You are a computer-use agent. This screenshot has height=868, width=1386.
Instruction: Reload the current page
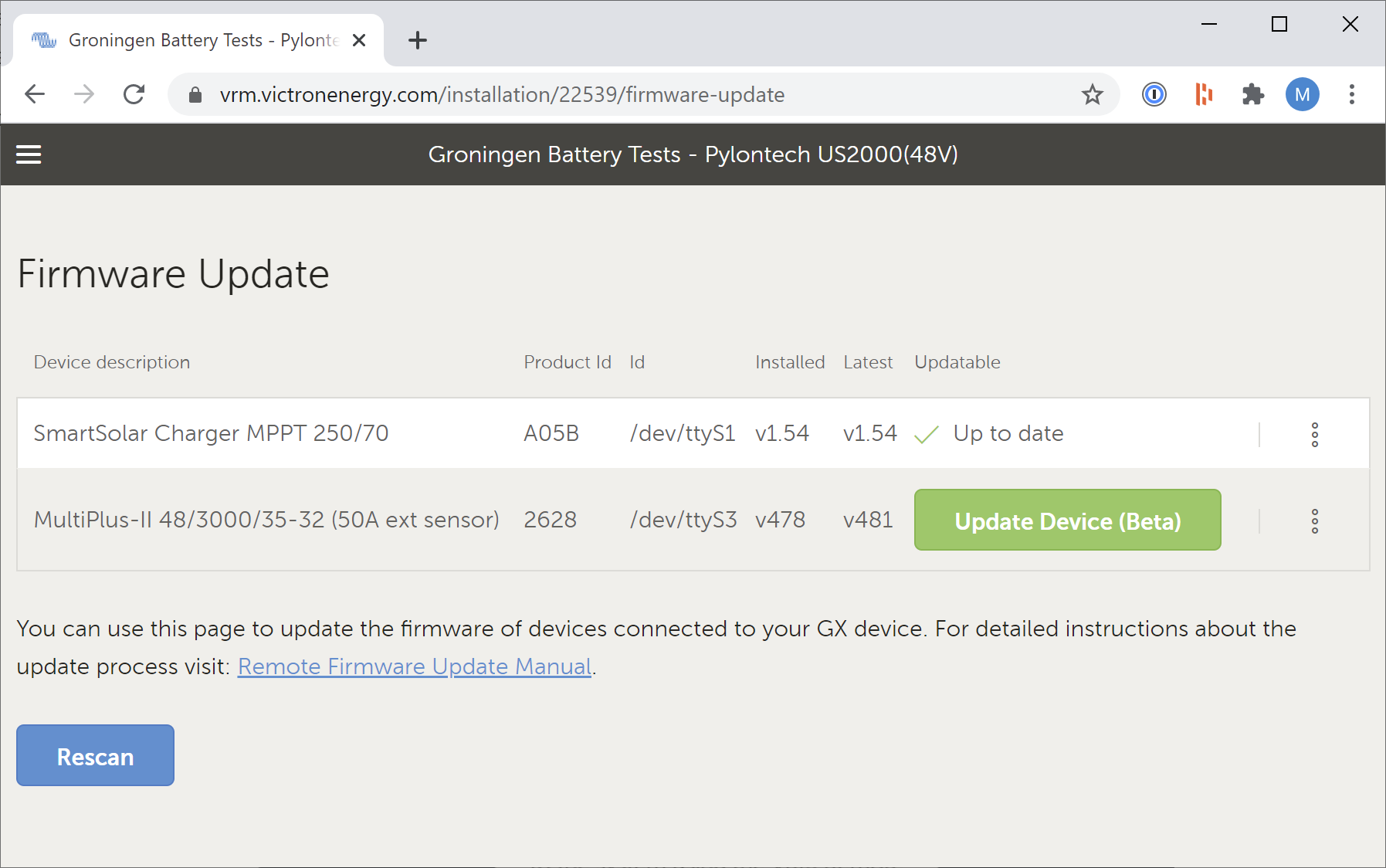click(x=134, y=94)
